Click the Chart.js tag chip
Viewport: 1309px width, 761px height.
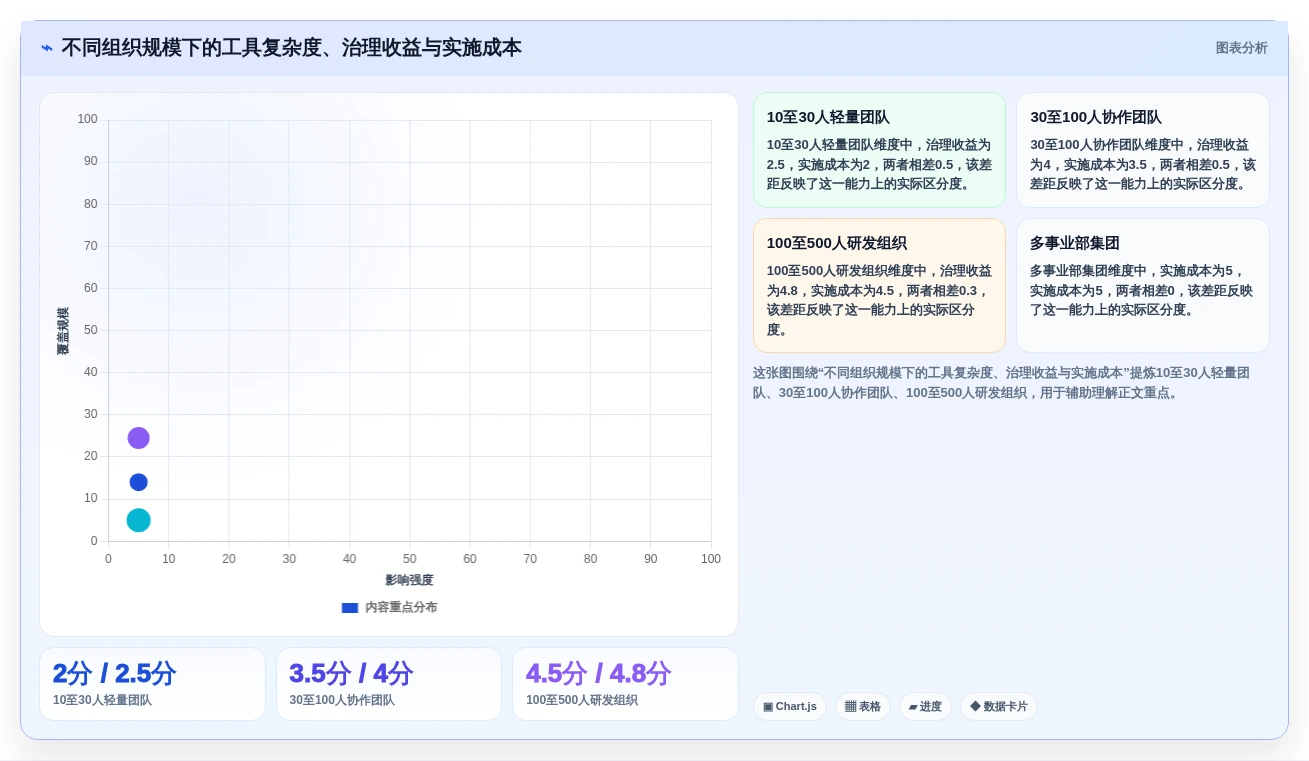point(790,707)
